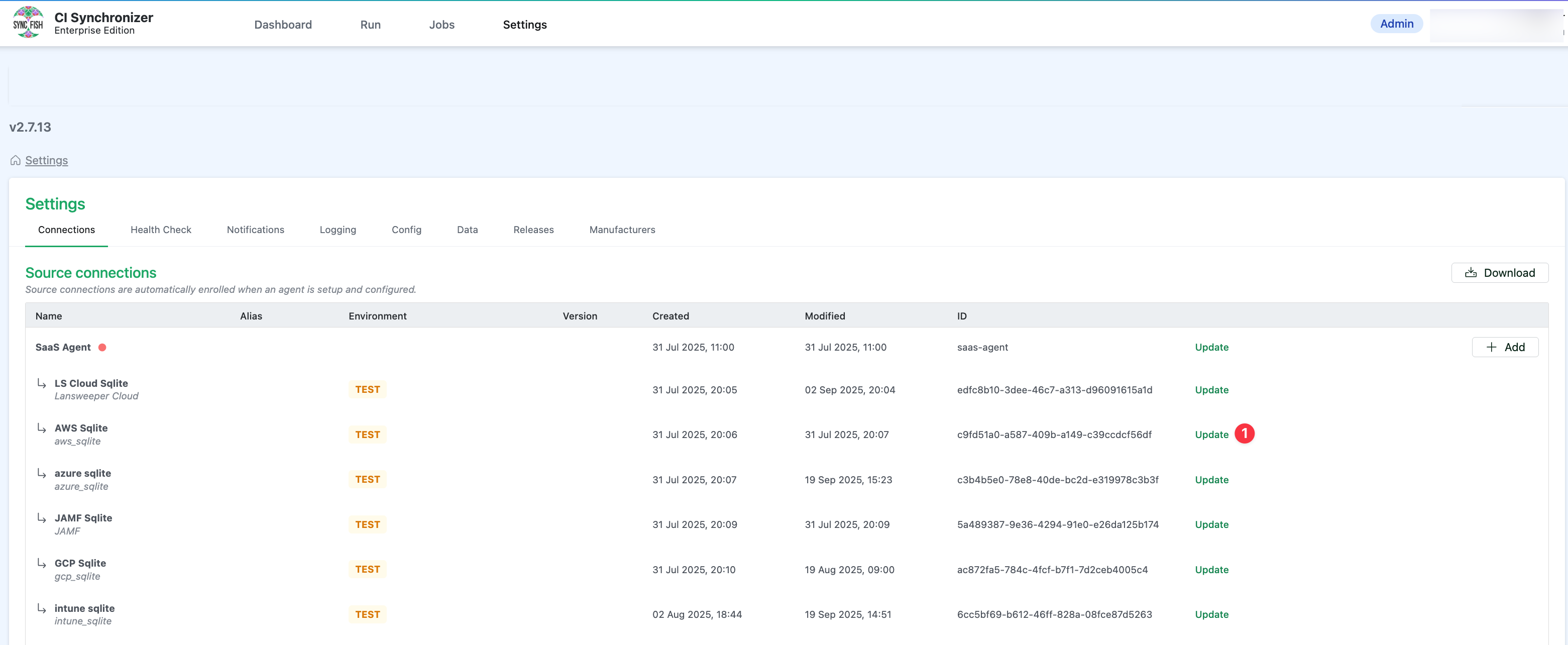
Task: Click the TEST badge for LS Cloud Sqlite
Action: click(x=368, y=389)
